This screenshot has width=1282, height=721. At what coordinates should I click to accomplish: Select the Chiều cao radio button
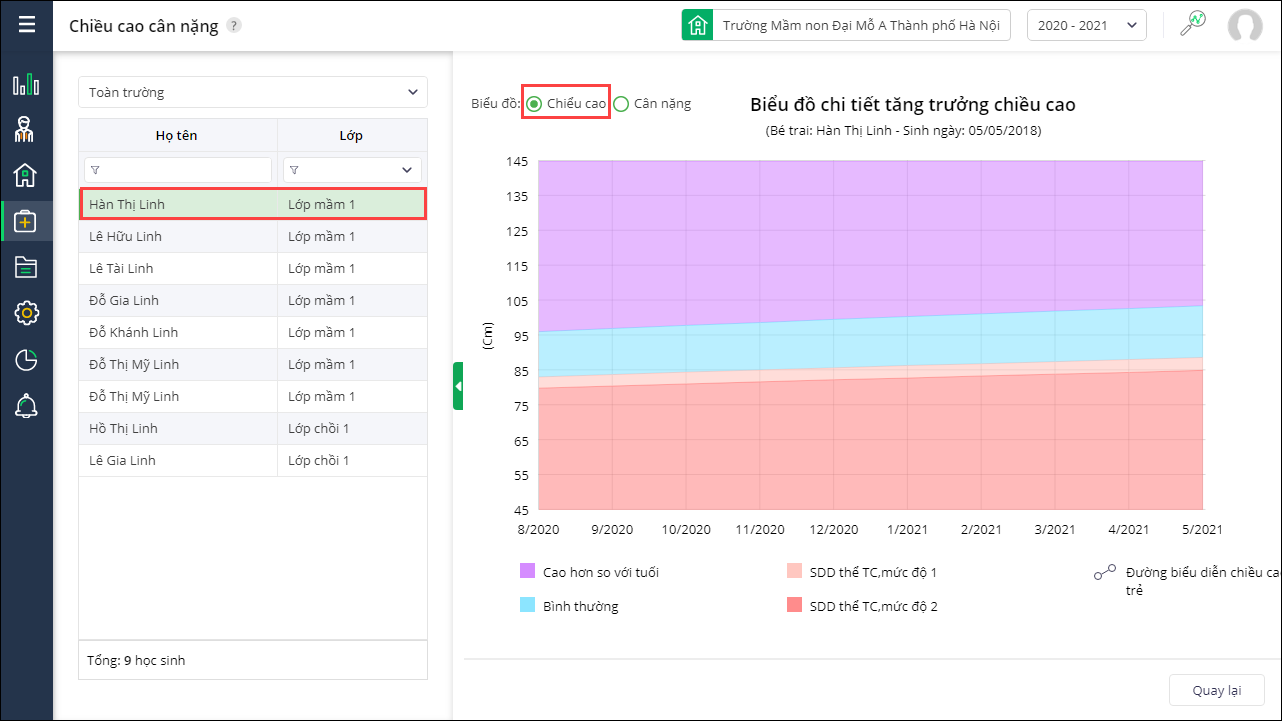tap(535, 104)
